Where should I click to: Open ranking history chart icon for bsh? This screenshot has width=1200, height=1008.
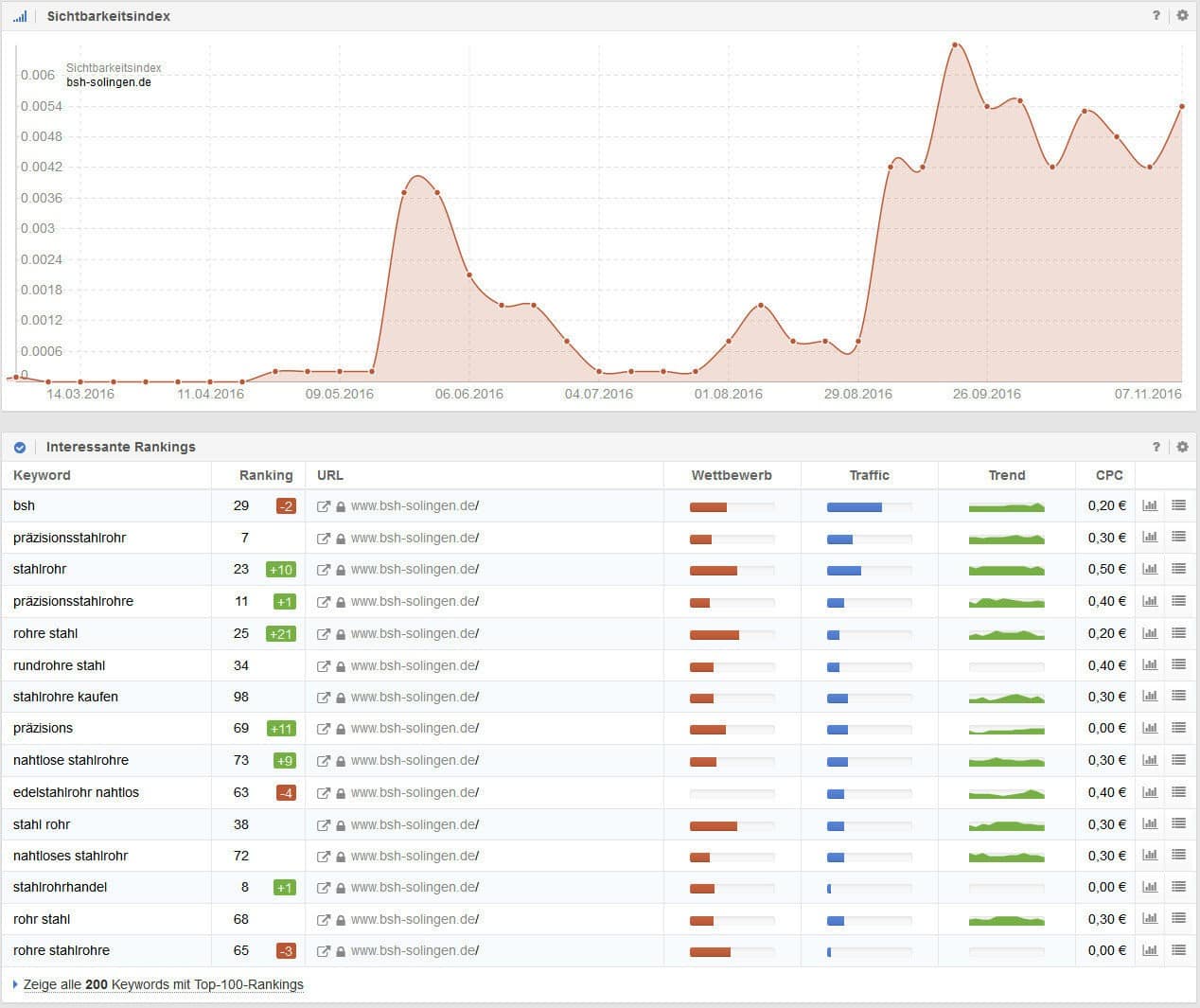coord(1150,505)
